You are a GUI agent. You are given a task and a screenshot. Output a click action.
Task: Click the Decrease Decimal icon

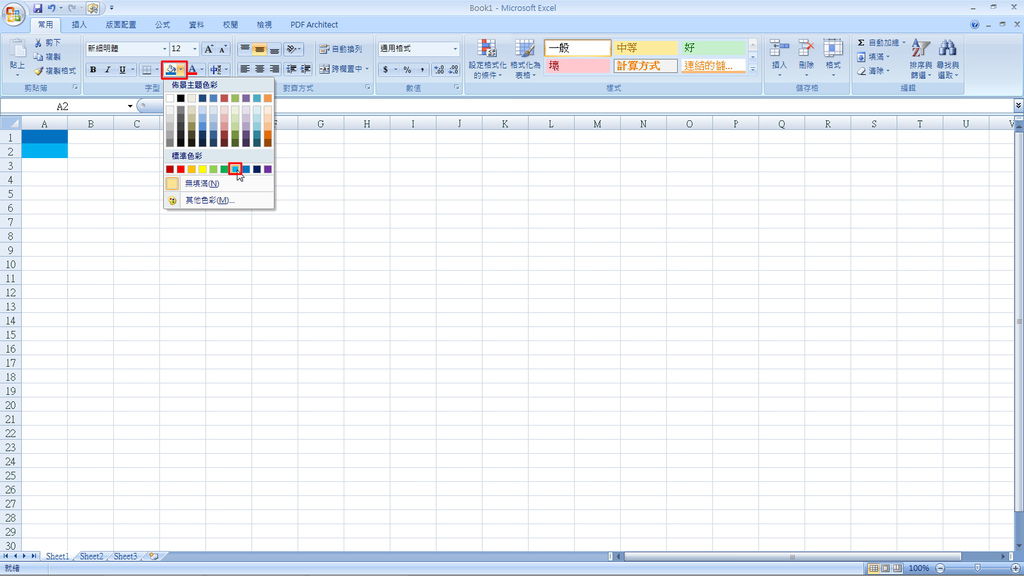click(453, 69)
